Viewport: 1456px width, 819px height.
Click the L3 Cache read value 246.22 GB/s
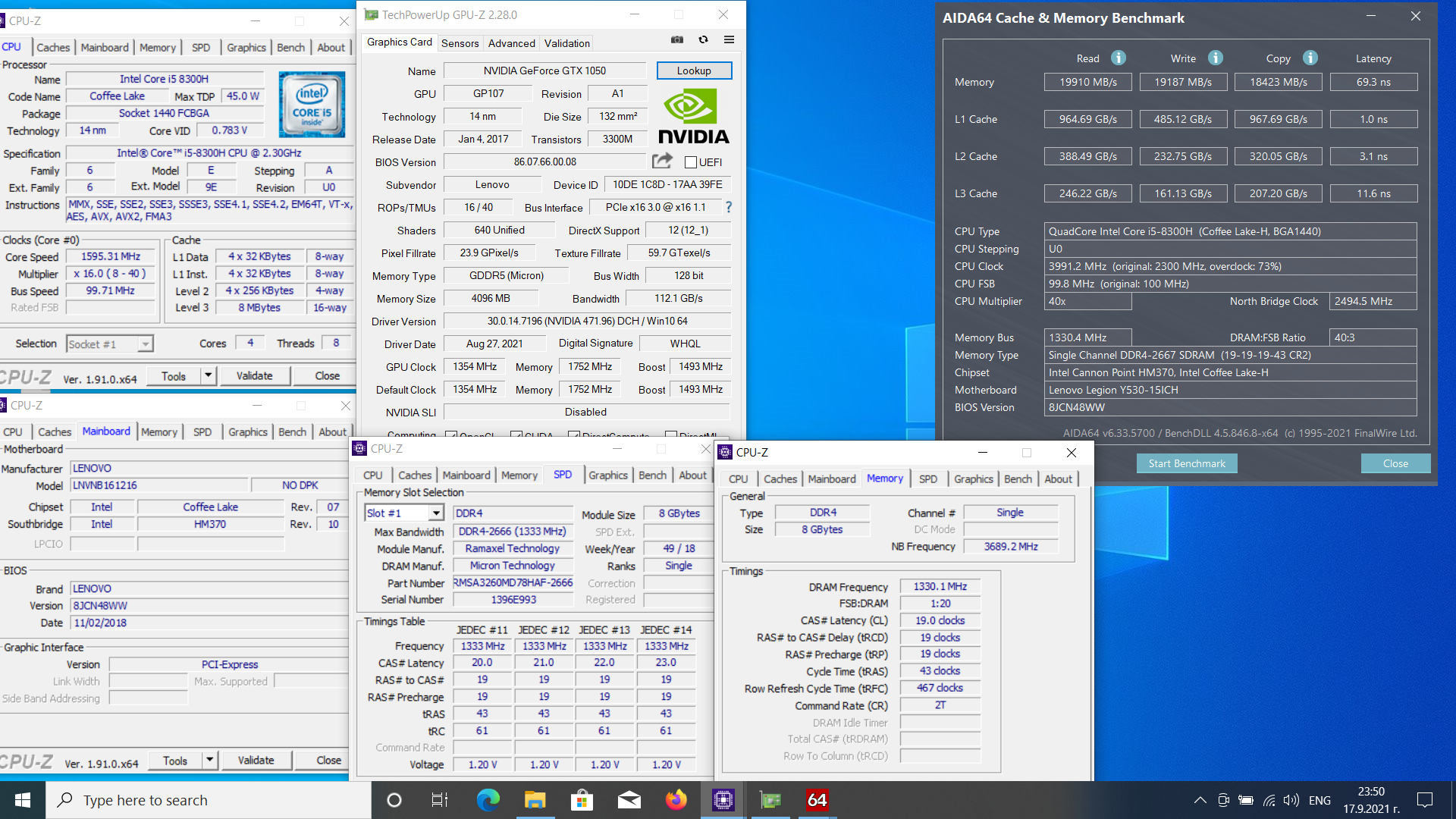click(x=1087, y=193)
